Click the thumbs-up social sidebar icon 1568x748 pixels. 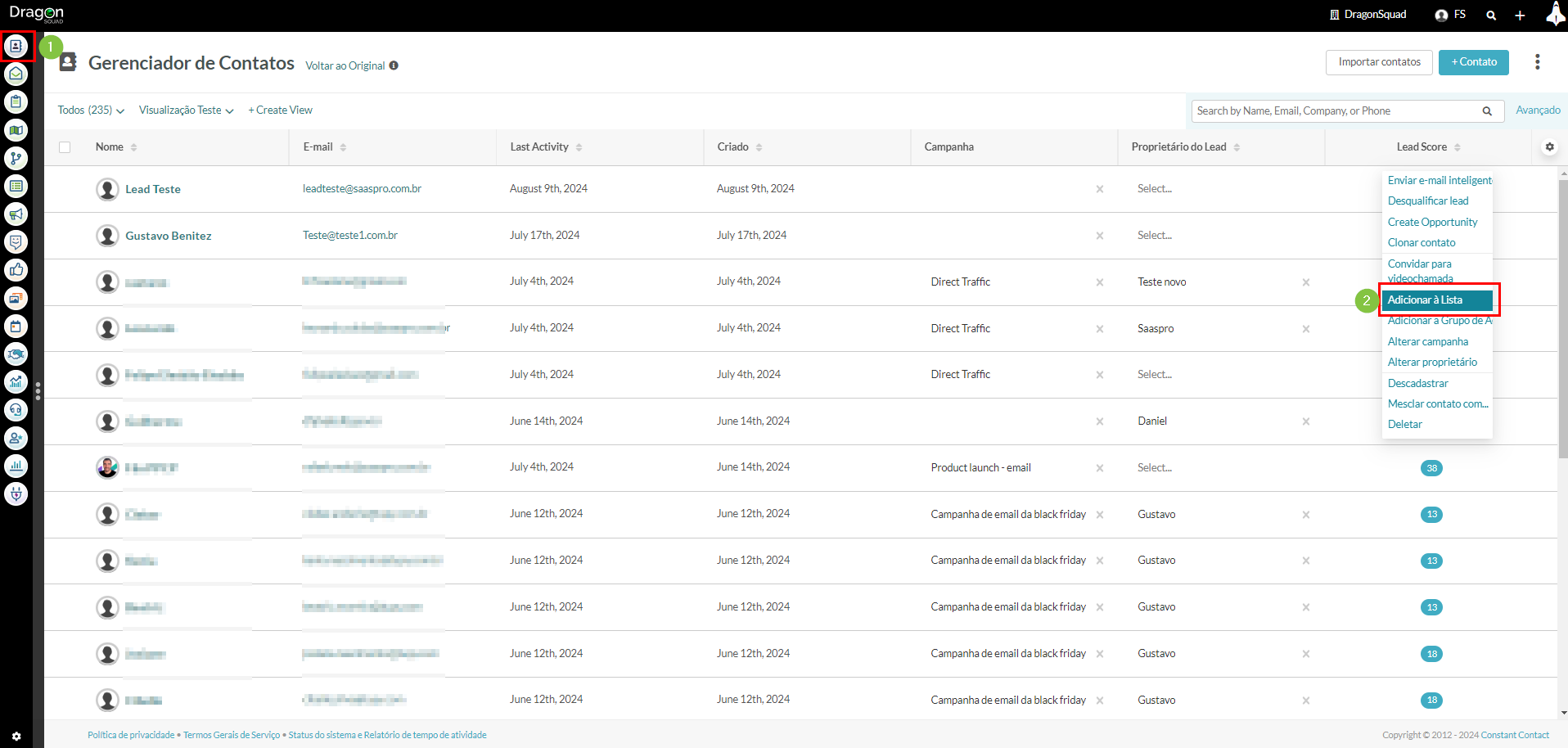(x=16, y=270)
